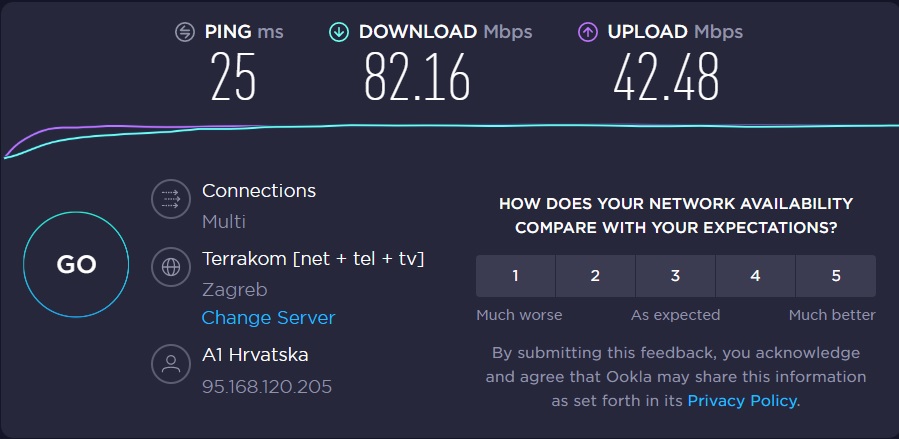Rate network availability as 1
The width and height of the screenshot is (899, 439).
click(x=515, y=276)
